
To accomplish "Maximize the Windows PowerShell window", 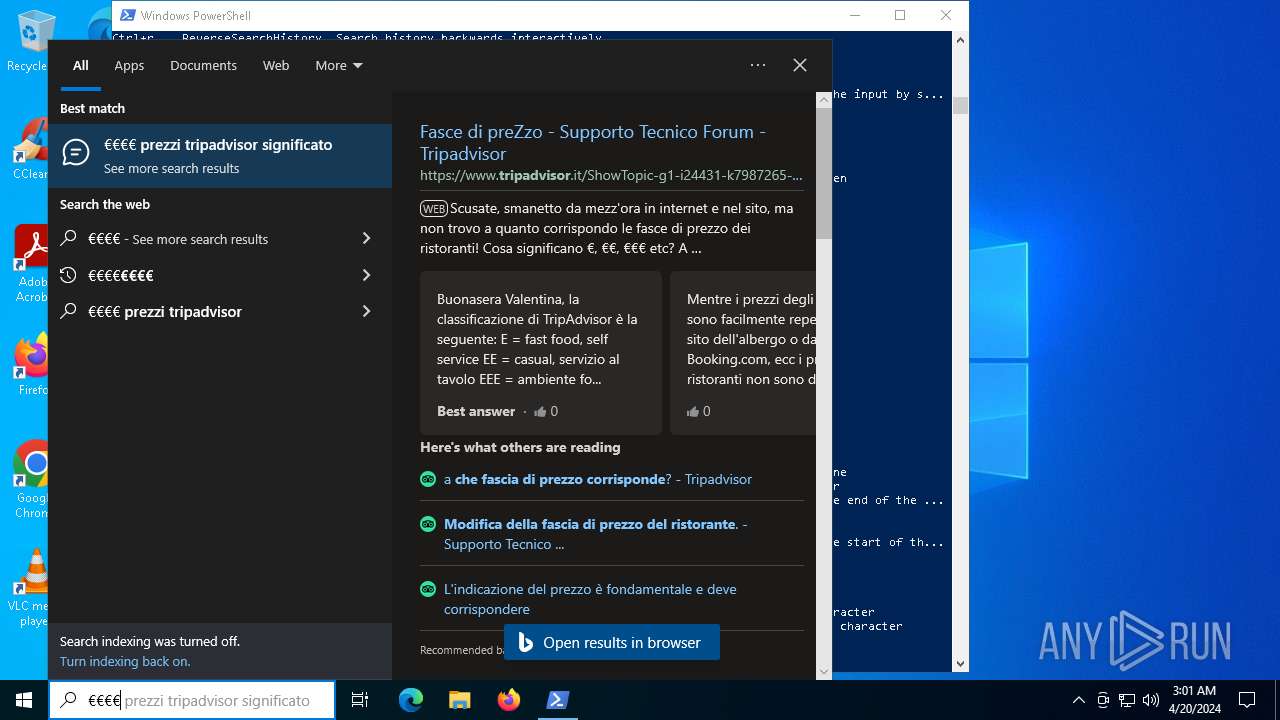I will [x=900, y=15].
